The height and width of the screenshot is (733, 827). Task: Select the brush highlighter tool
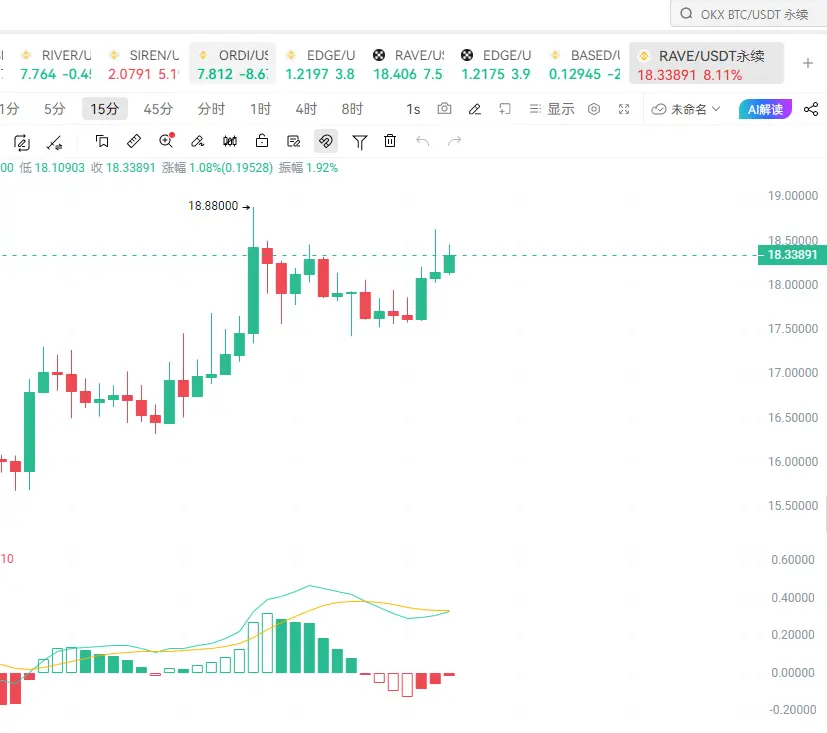(x=197, y=141)
